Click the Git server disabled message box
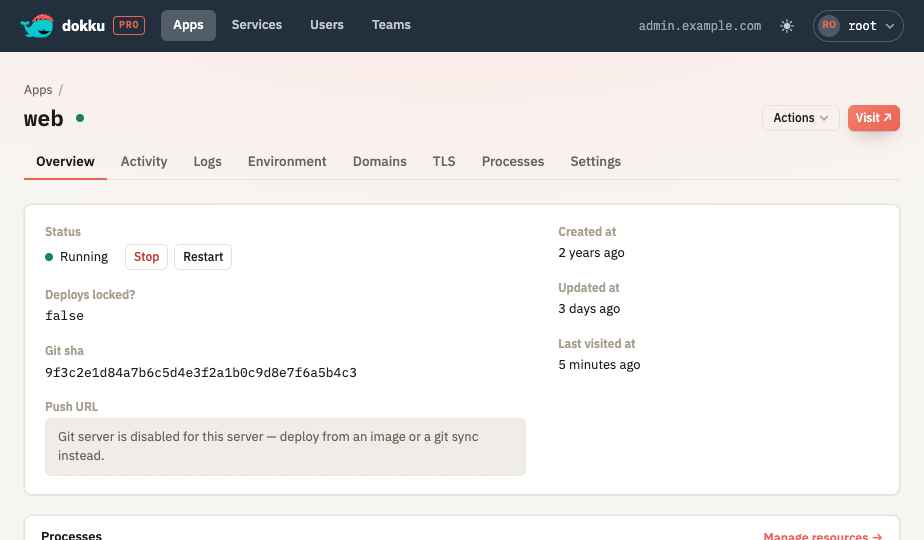Image resolution: width=924 pixels, height=540 pixels. point(285,446)
